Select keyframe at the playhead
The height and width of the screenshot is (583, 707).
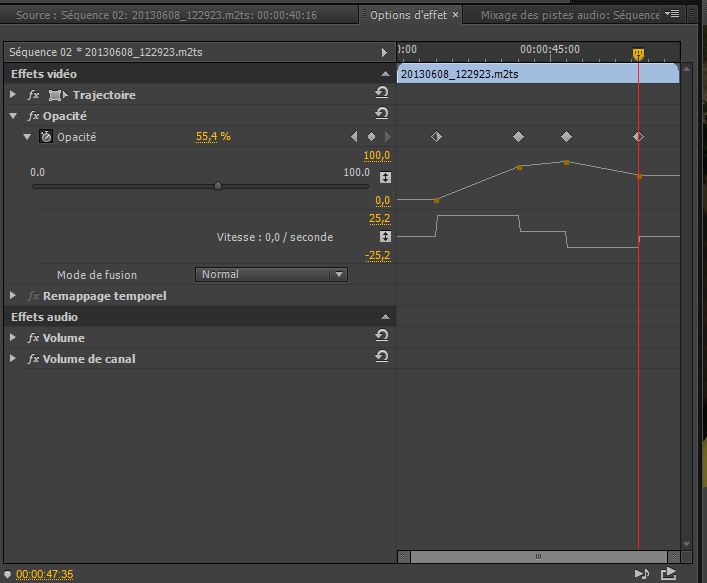[638, 136]
